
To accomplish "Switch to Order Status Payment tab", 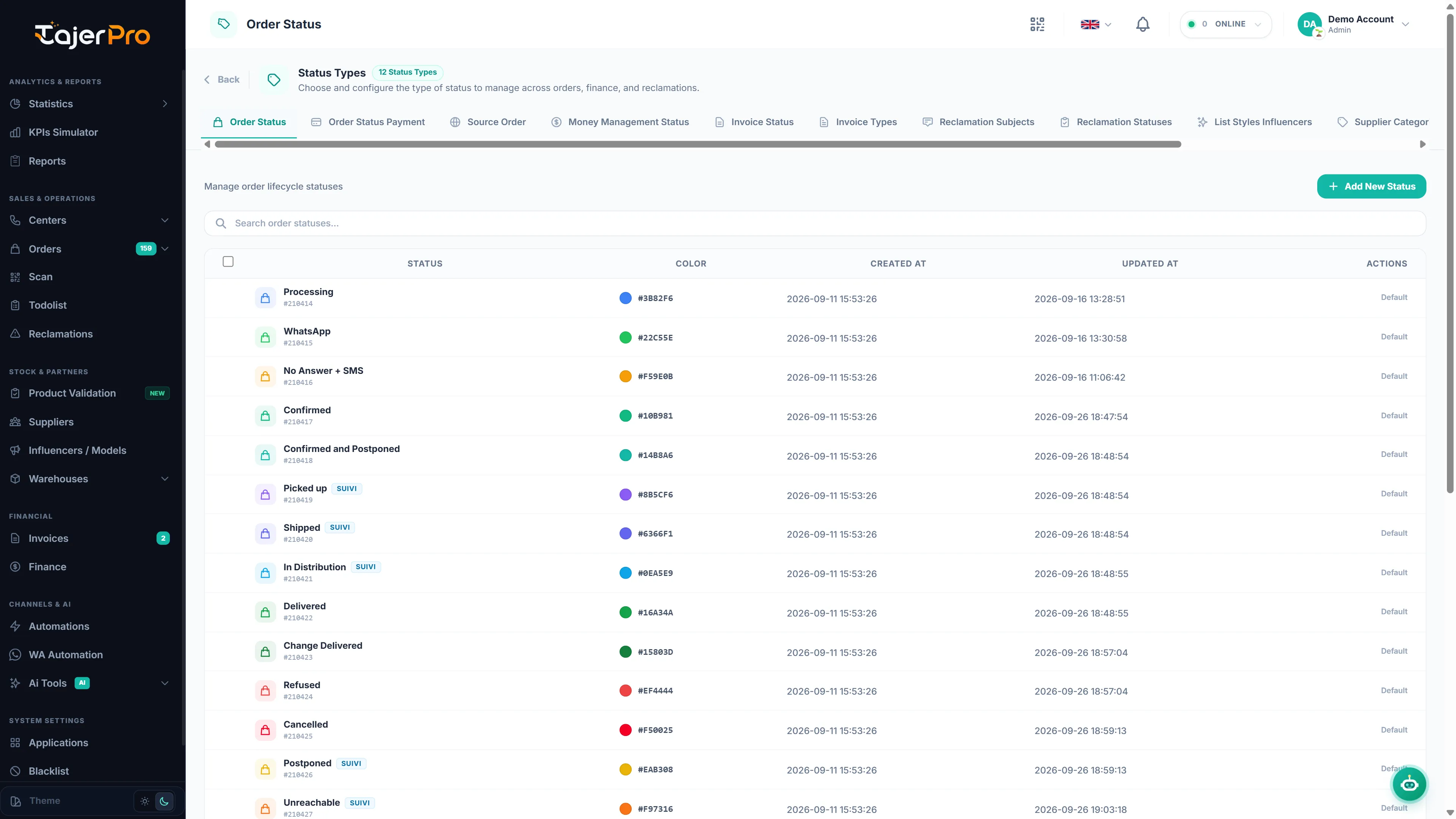I will click(x=368, y=122).
